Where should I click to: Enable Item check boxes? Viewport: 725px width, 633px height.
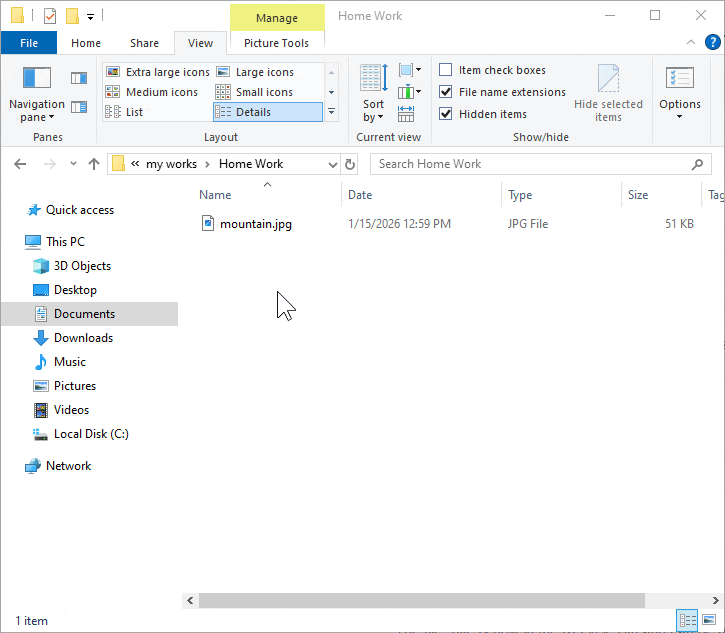(x=446, y=70)
